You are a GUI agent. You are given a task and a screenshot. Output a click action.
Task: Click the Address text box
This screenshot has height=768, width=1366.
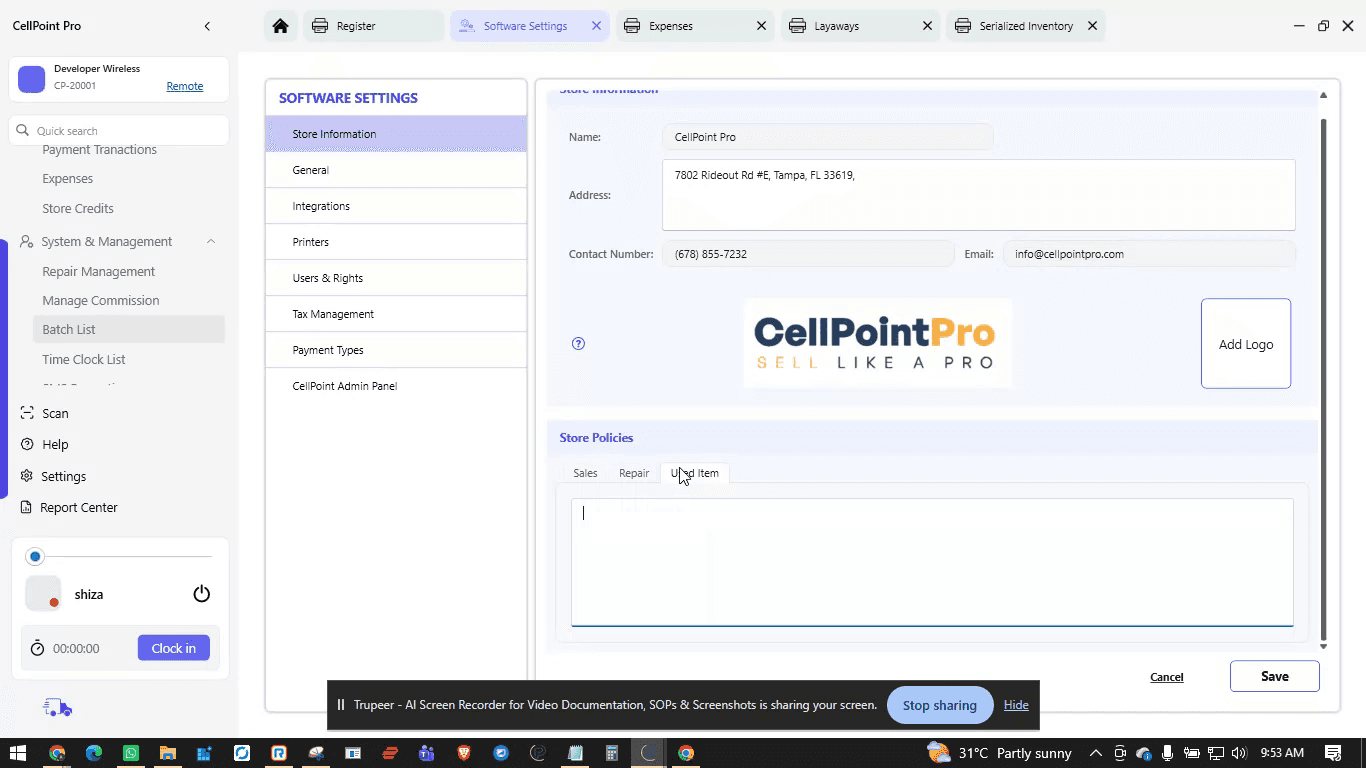pos(979,195)
